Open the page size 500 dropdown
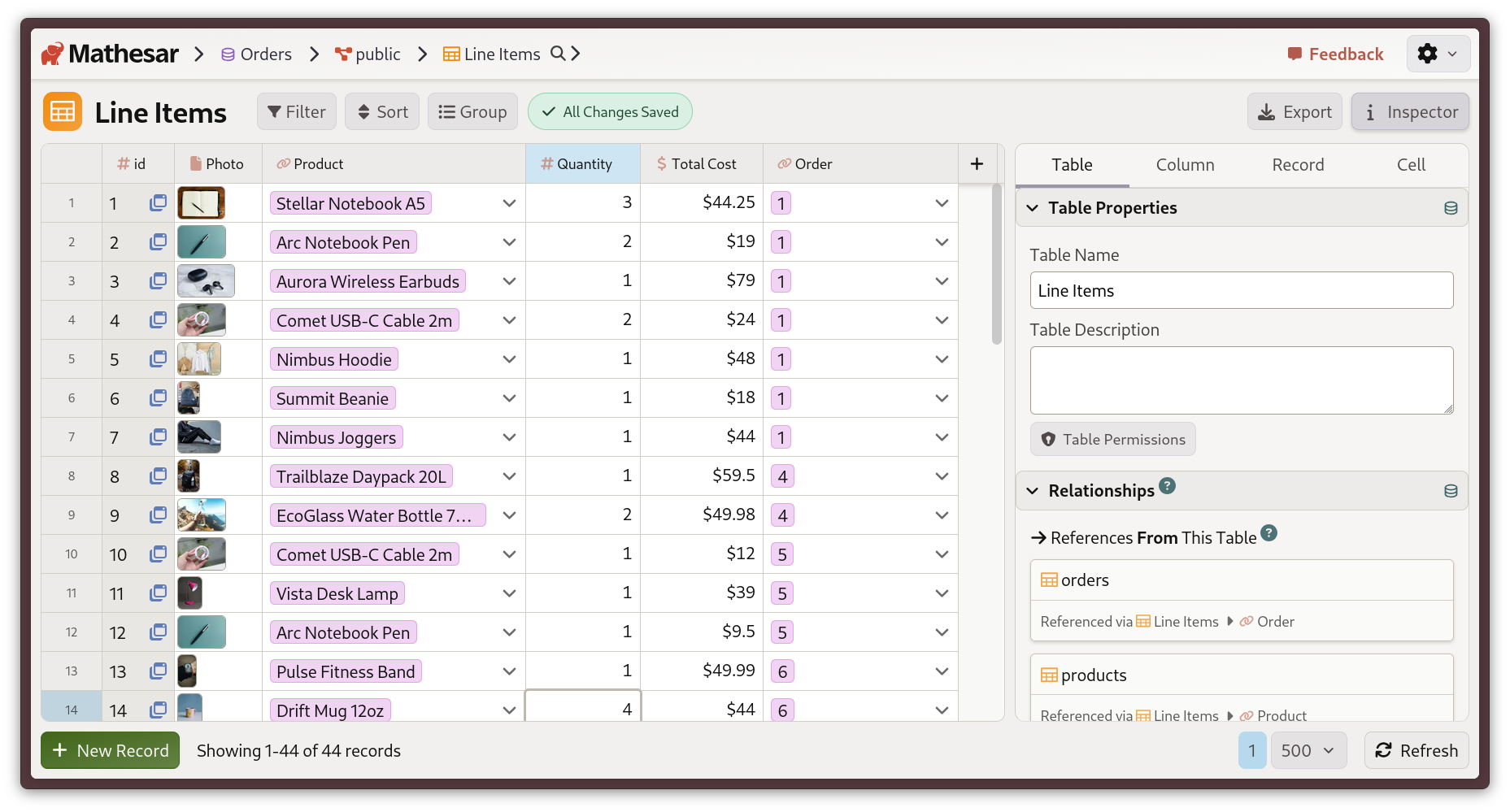The image size is (1510, 812). (x=1307, y=750)
